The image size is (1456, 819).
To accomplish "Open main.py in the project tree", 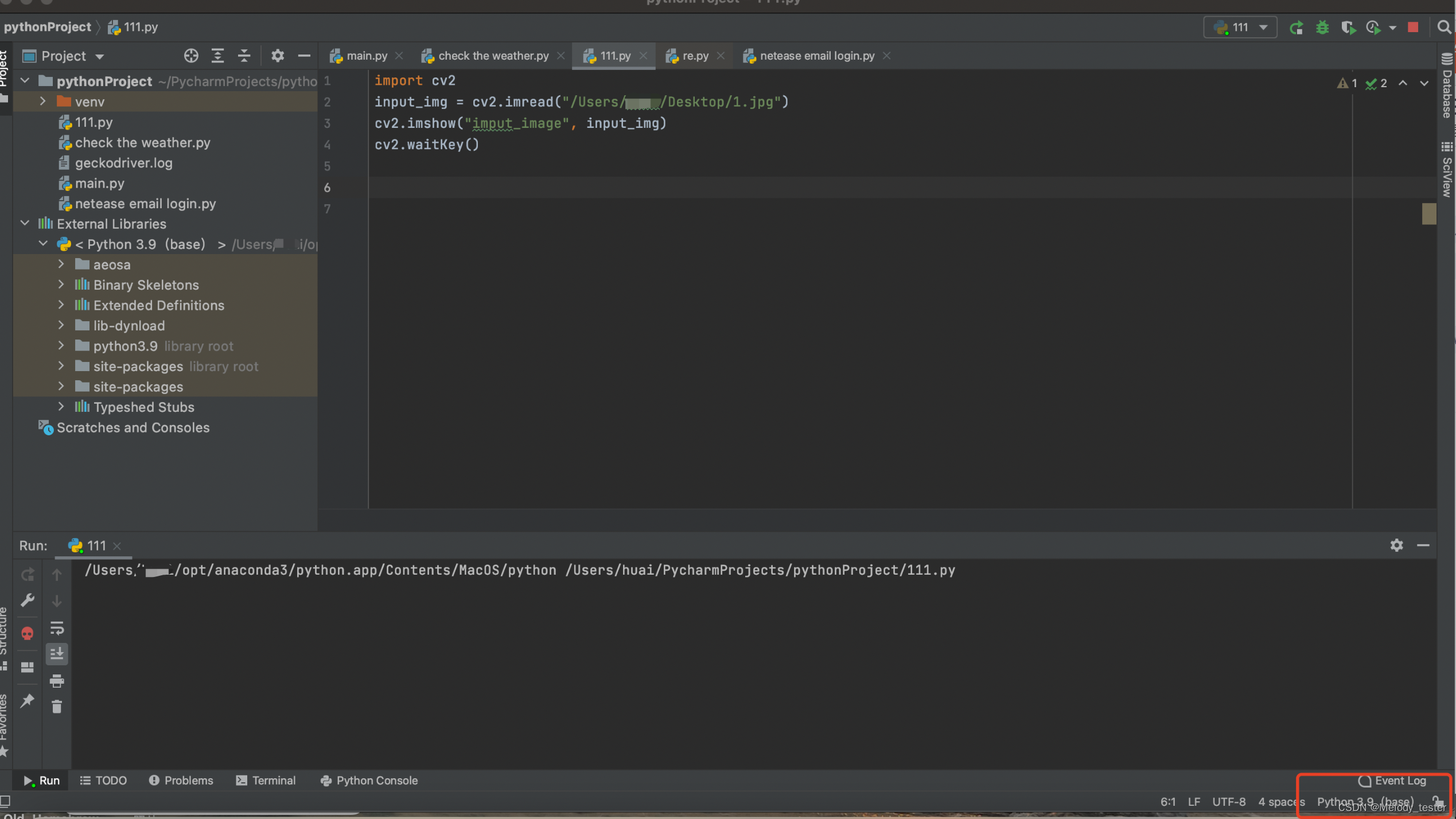I will [99, 184].
